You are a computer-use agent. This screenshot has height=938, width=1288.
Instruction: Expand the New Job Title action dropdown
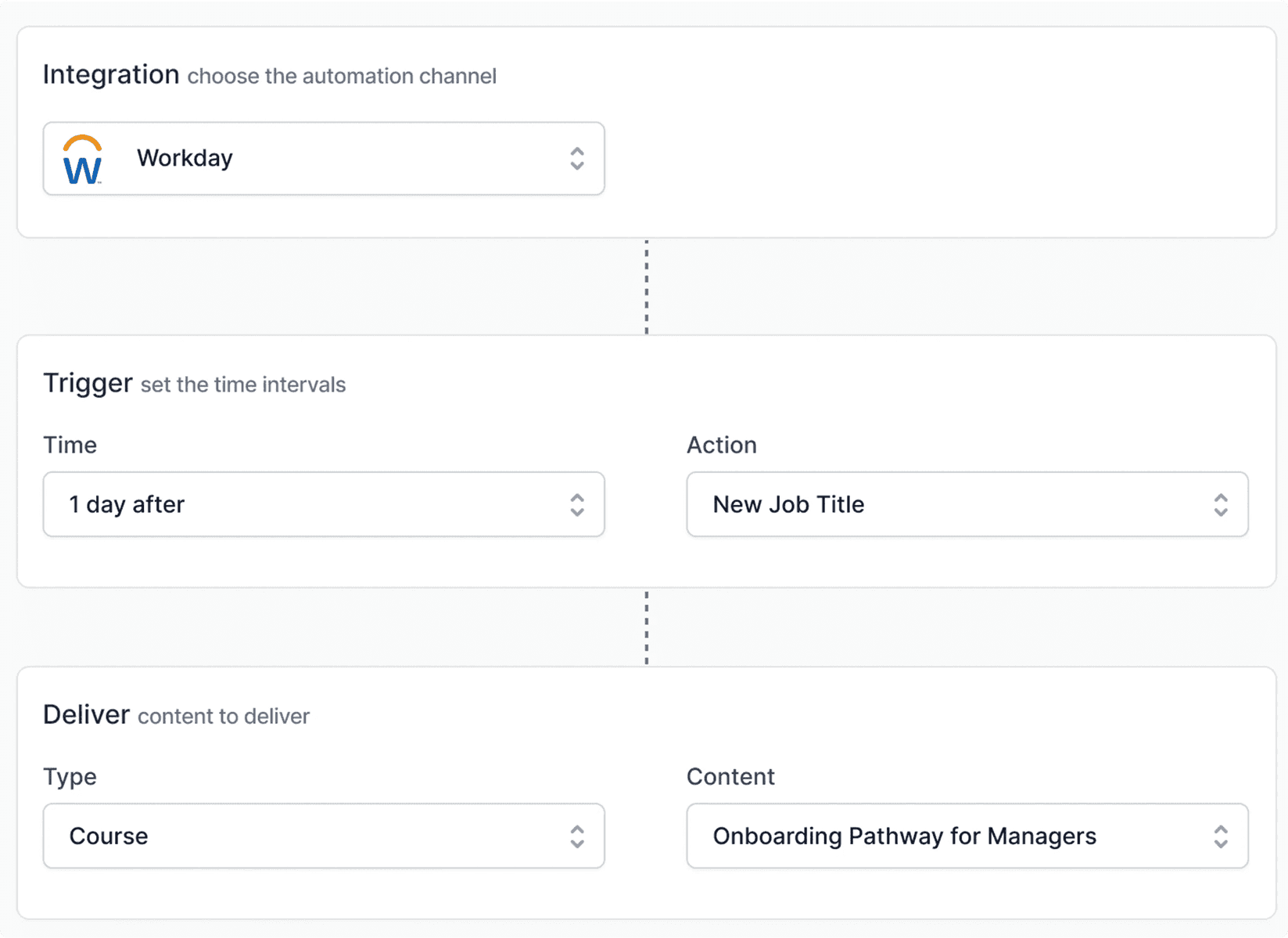pos(967,505)
